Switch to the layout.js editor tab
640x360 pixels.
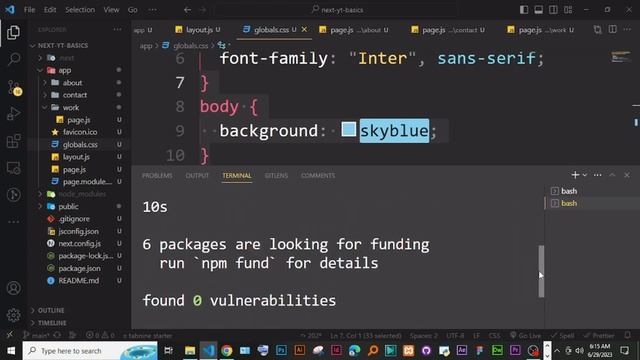click(x=199, y=29)
